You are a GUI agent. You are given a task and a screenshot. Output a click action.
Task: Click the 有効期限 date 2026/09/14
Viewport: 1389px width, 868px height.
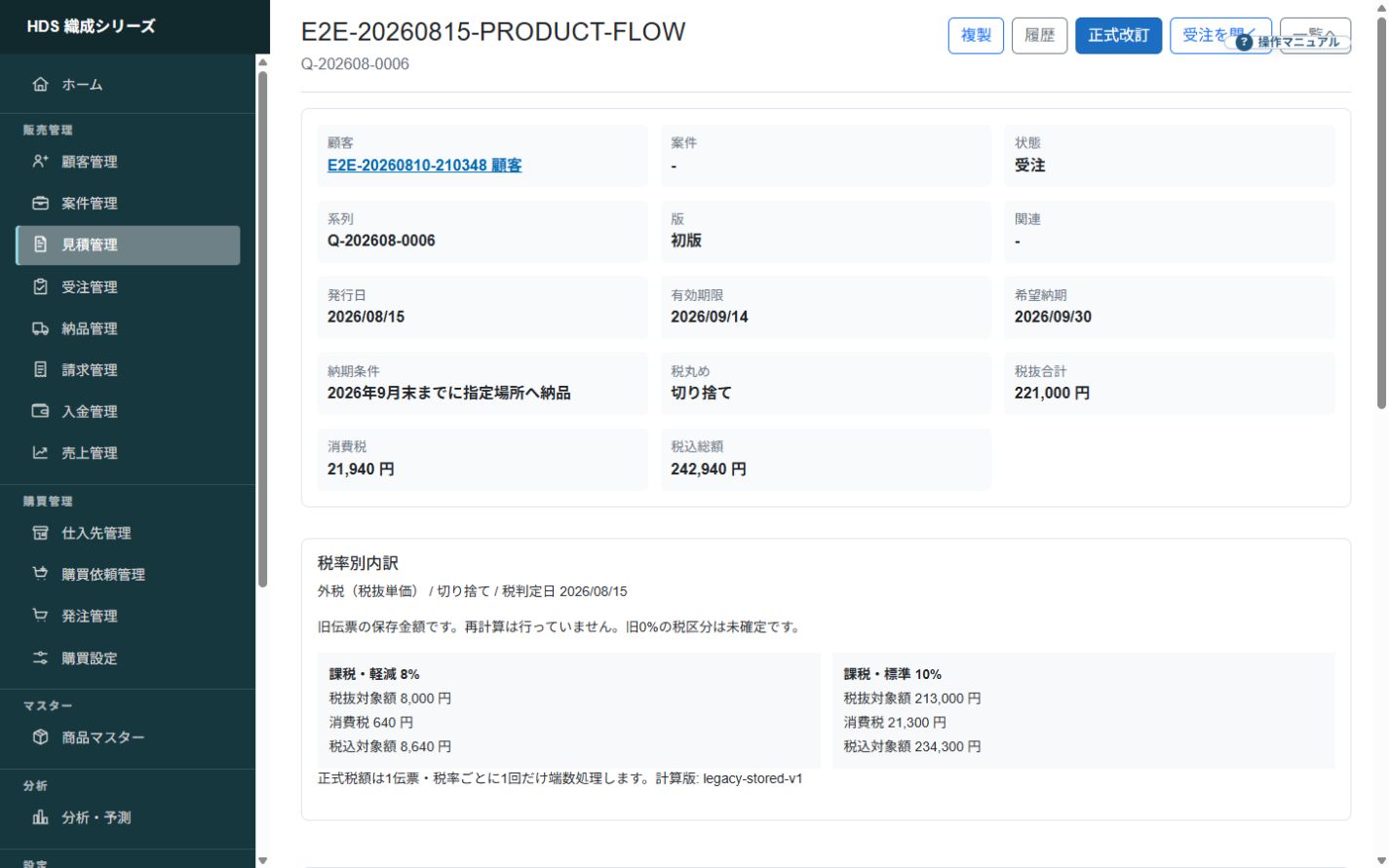[710, 318]
